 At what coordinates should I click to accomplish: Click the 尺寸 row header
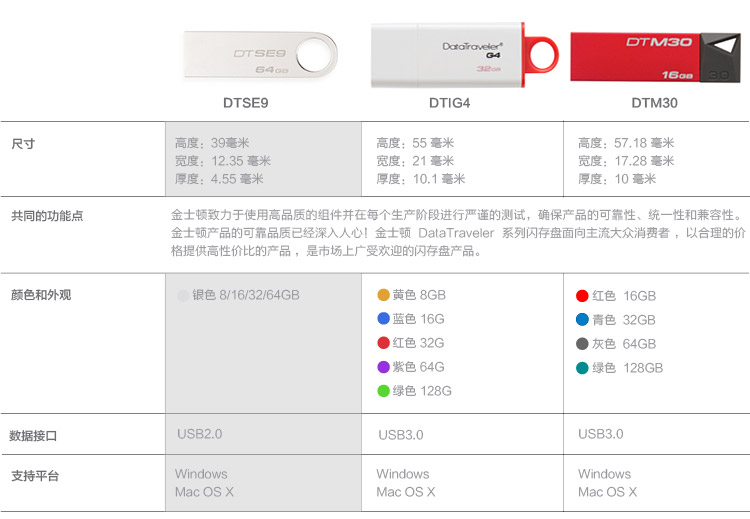pos(23,144)
